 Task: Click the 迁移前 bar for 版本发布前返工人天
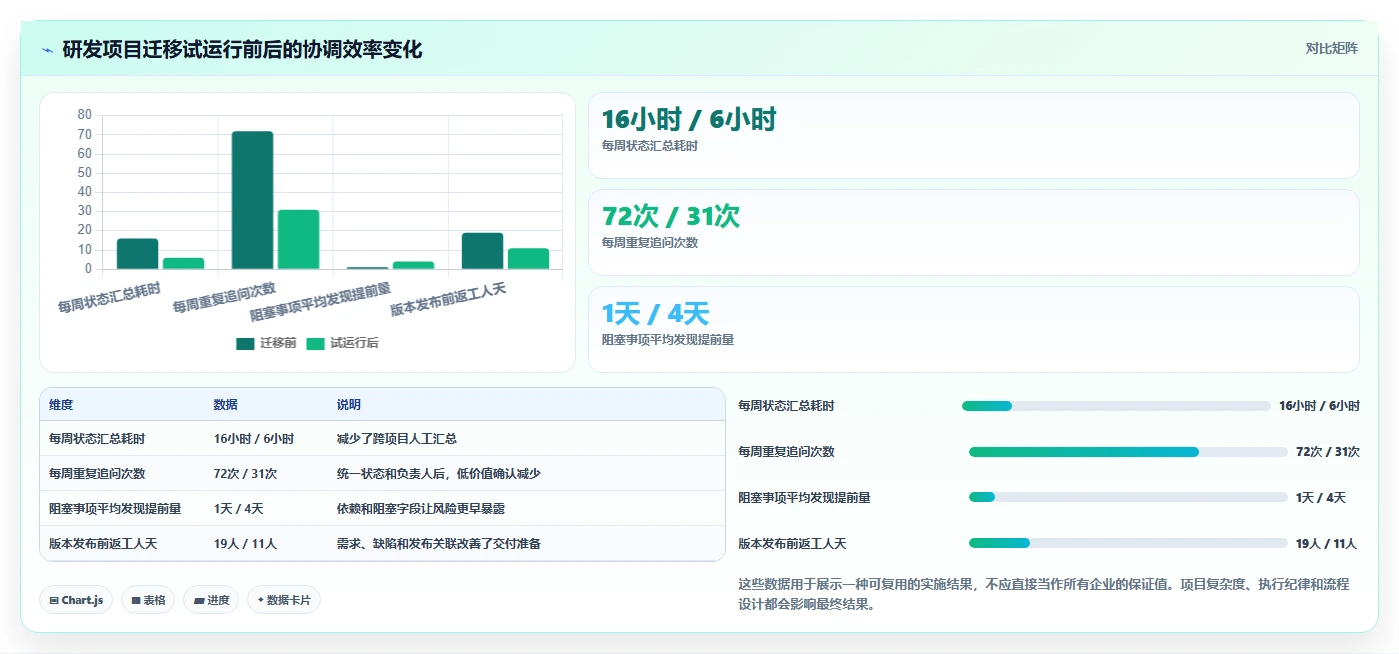click(x=482, y=251)
